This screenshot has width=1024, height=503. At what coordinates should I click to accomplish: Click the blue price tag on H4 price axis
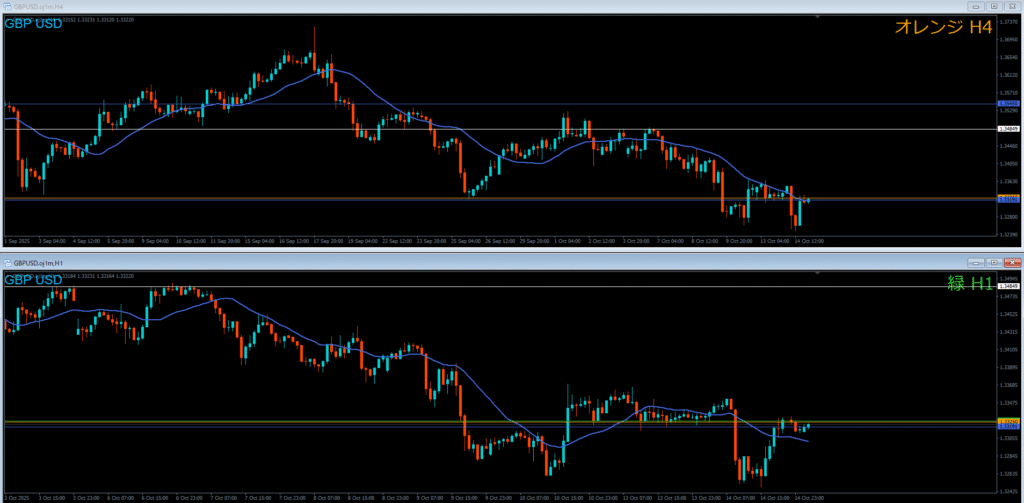click(1008, 103)
